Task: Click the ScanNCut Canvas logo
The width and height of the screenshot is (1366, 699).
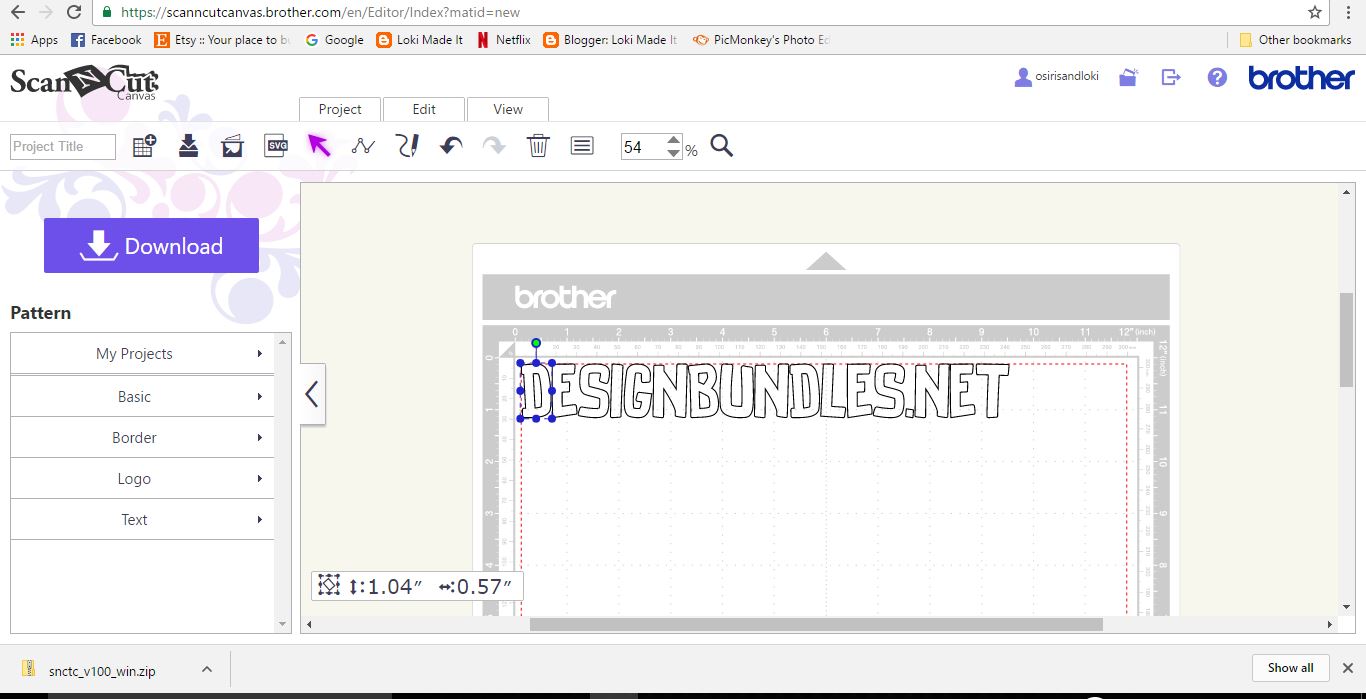Action: (x=85, y=81)
